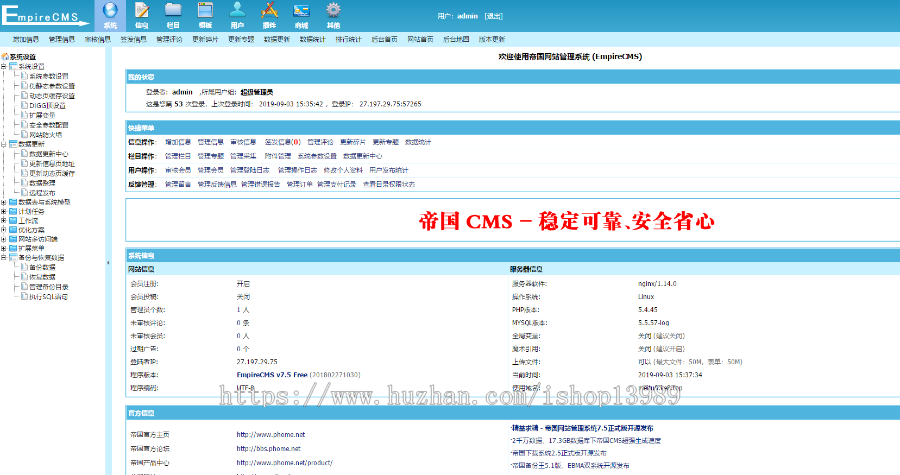Viewport: 900px width, 475px height.
Task: Visit http://bbs.phome.net forum link
Action: point(269,449)
